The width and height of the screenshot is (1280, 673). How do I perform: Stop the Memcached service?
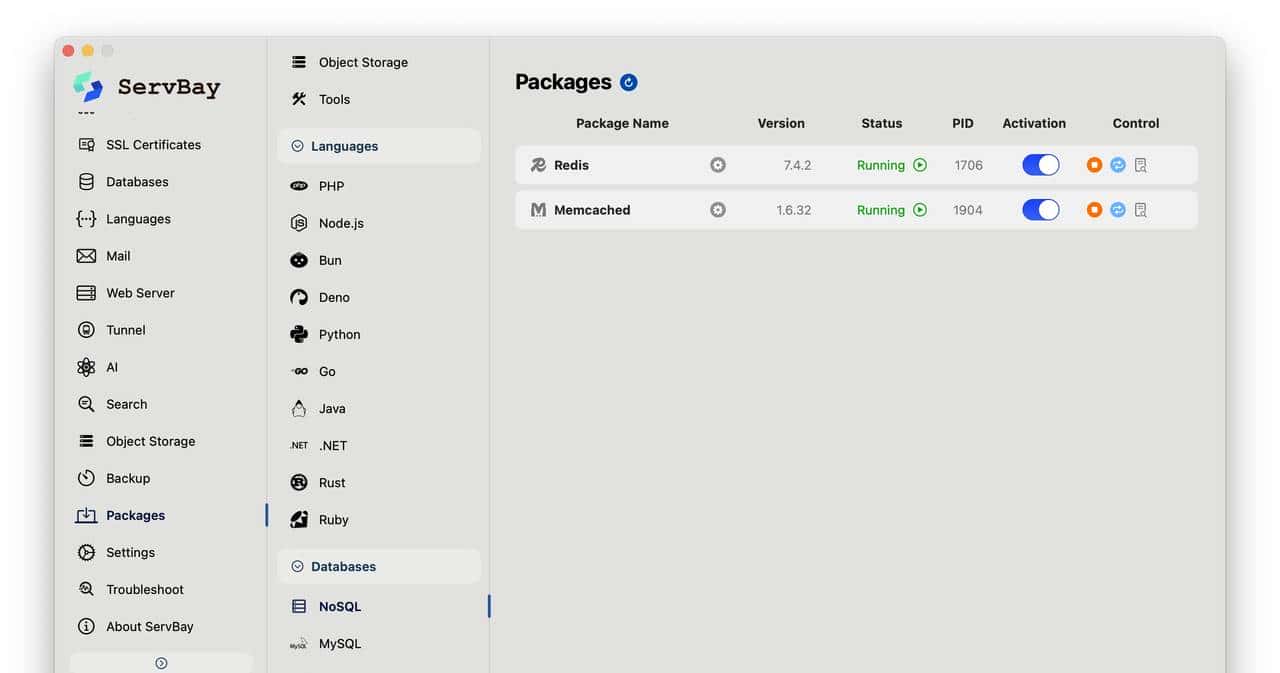coord(1094,210)
